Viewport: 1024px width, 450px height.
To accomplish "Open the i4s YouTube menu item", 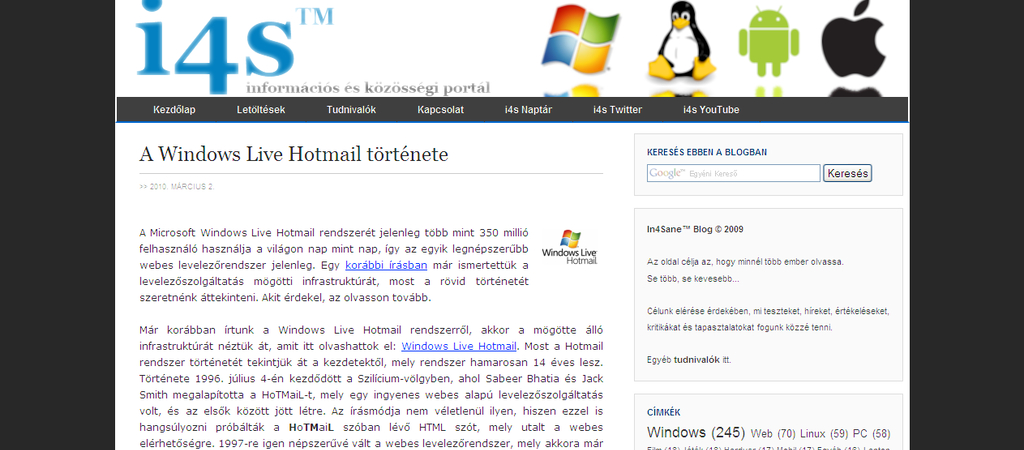I will coord(711,110).
